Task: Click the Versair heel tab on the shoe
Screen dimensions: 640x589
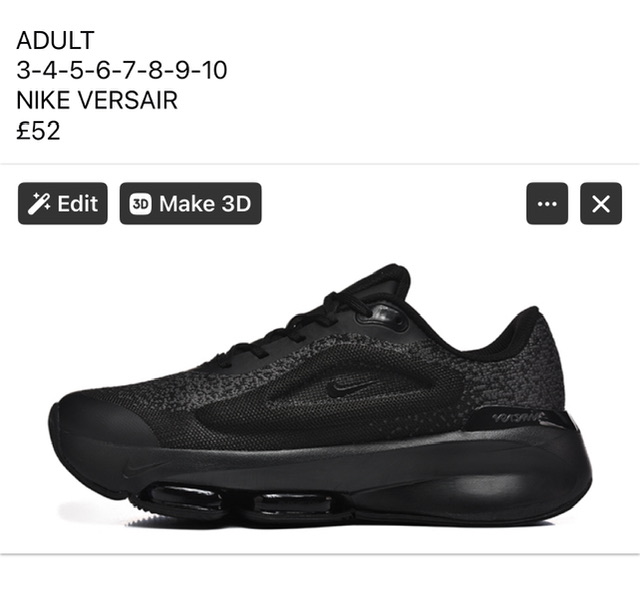Action: [519, 418]
